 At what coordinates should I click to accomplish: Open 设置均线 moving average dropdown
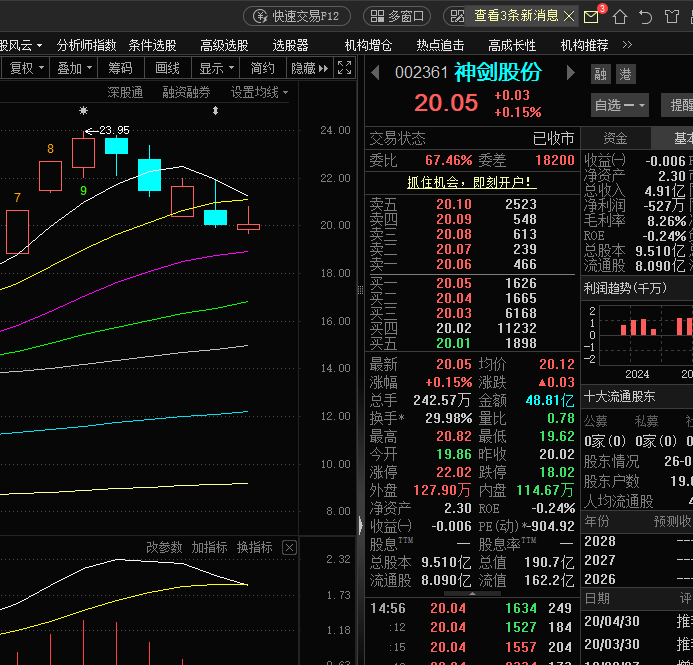click(x=259, y=92)
